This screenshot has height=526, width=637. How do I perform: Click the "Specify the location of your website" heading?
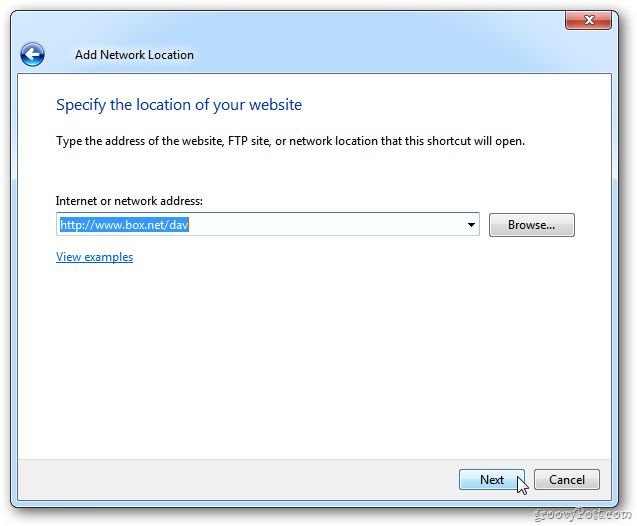pyautogui.click(x=178, y=105)
